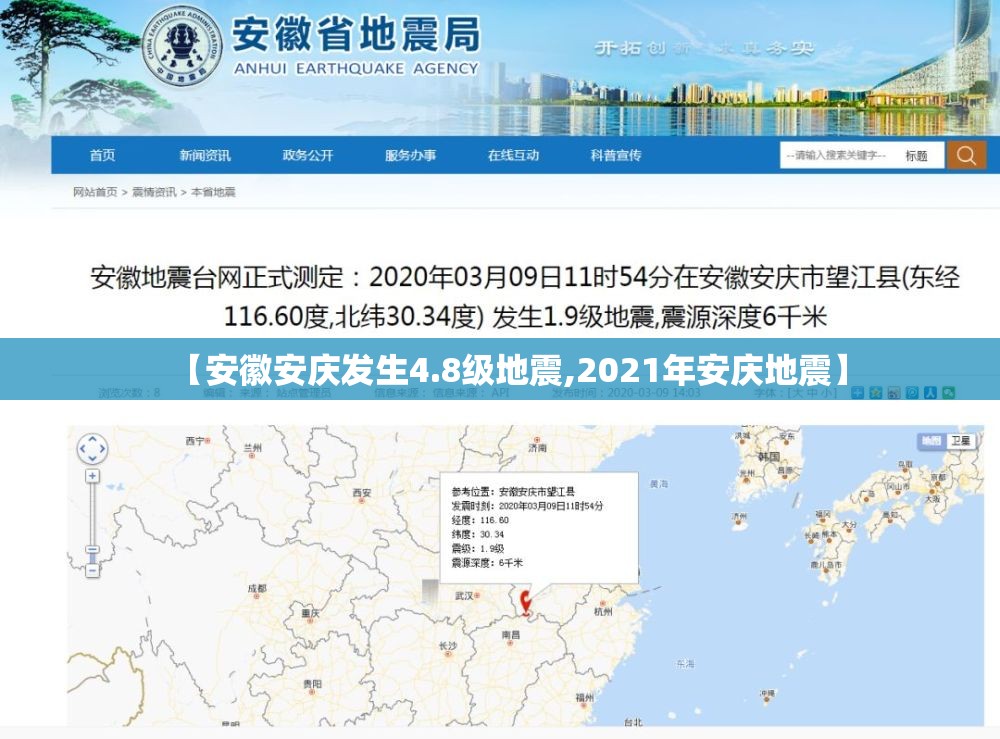1000x739 pixels.
Task: Open the 首页 navigation menu
Action: point(102,155)
